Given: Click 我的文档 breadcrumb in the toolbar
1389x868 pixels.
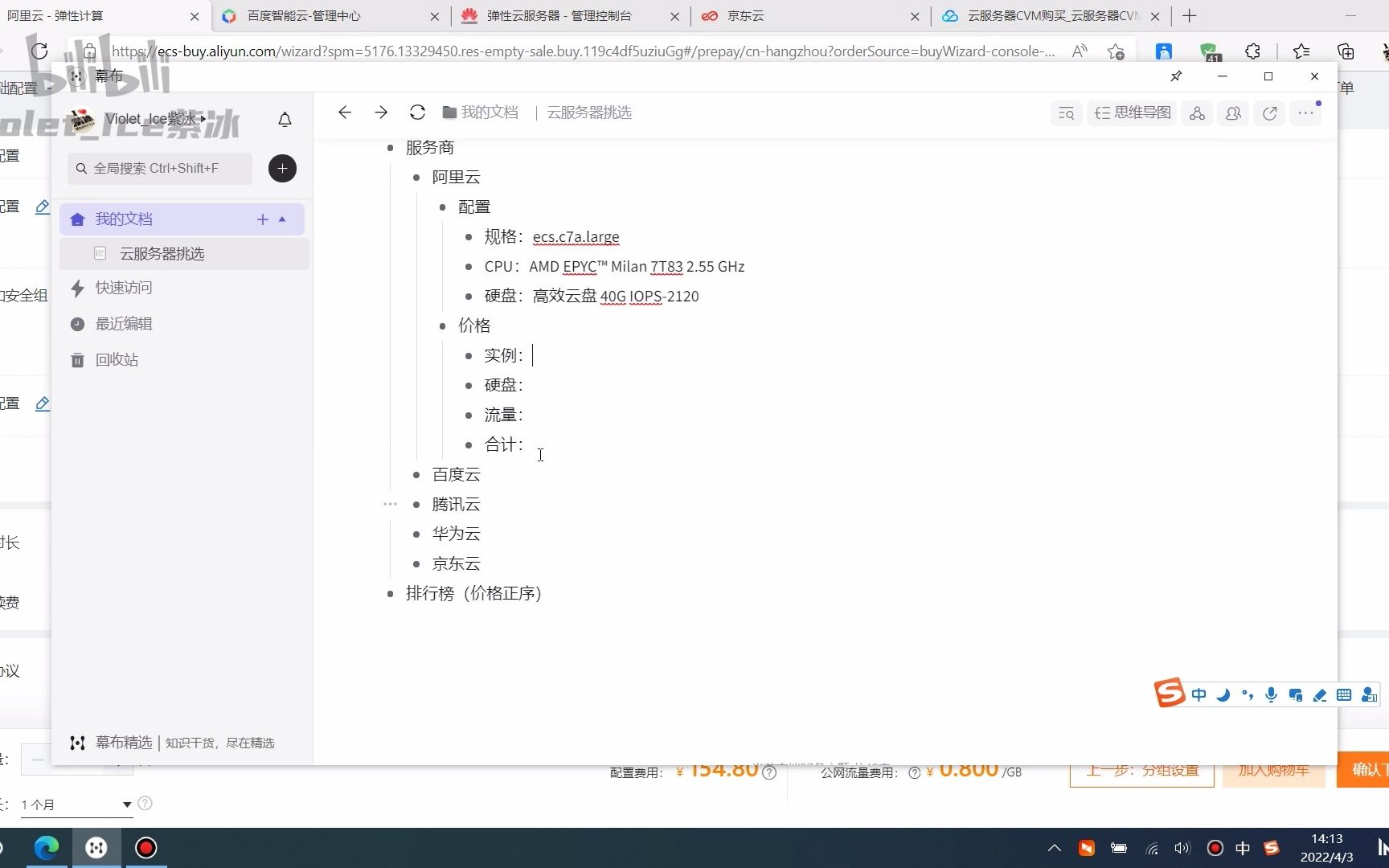Looking at the screenshot, I should 481,113.
